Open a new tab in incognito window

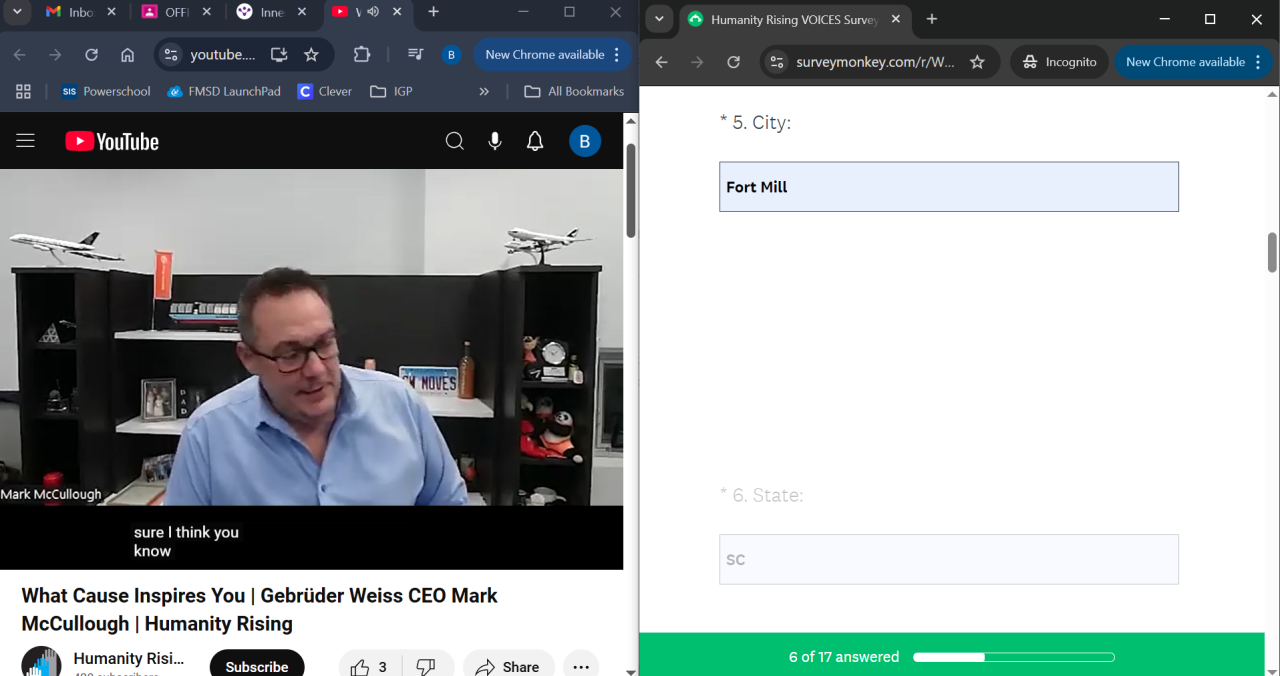coord(932,19)
